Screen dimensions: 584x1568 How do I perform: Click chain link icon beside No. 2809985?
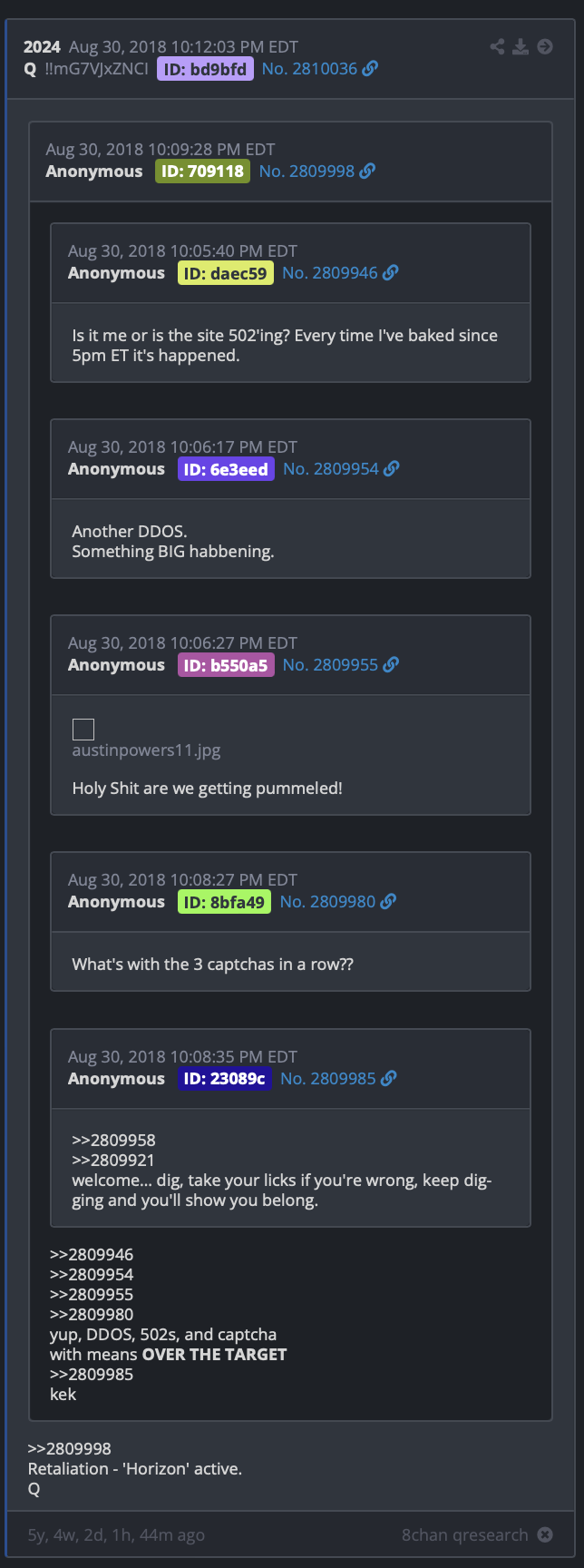point(388,1079)
